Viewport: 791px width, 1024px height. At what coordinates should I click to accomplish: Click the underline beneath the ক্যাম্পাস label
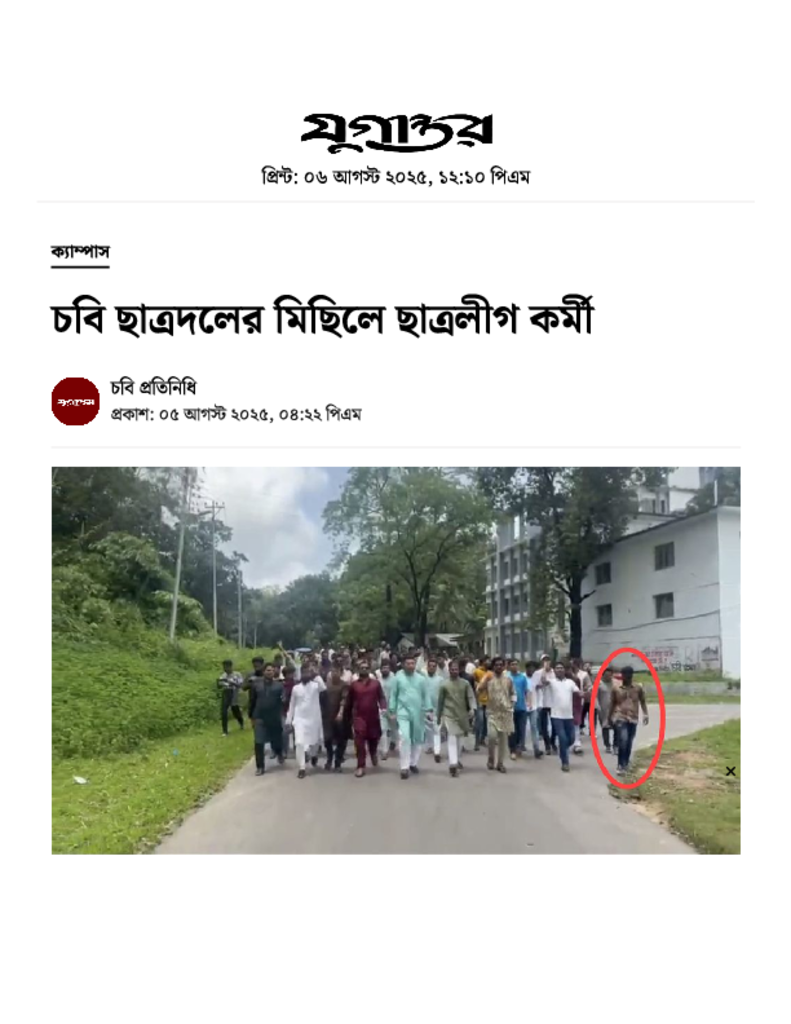[x=80, y=266]
